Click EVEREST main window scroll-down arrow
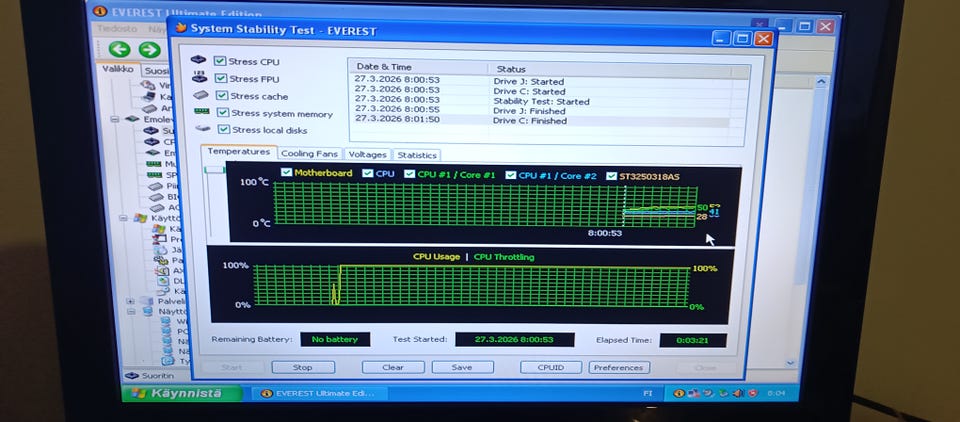The image size is (960, 422). pos(790,363)
